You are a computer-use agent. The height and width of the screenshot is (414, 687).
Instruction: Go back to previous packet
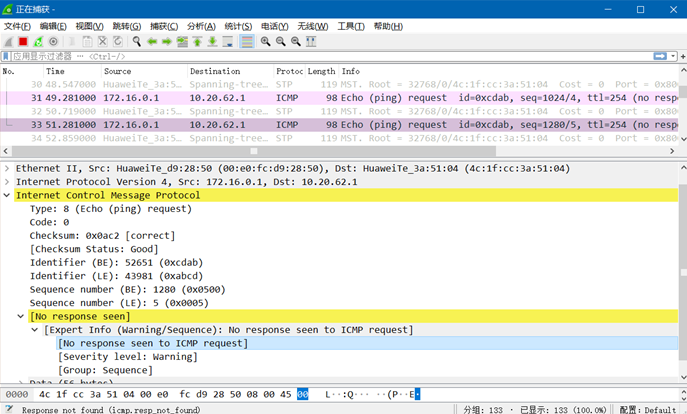coord(152,42)
